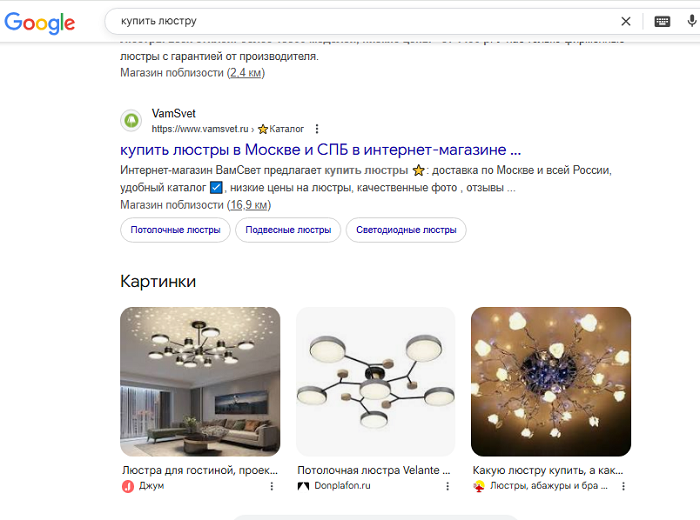Click the 16,9 км store distance link
This screenshot has width=700, height=520.
[248, 205]
